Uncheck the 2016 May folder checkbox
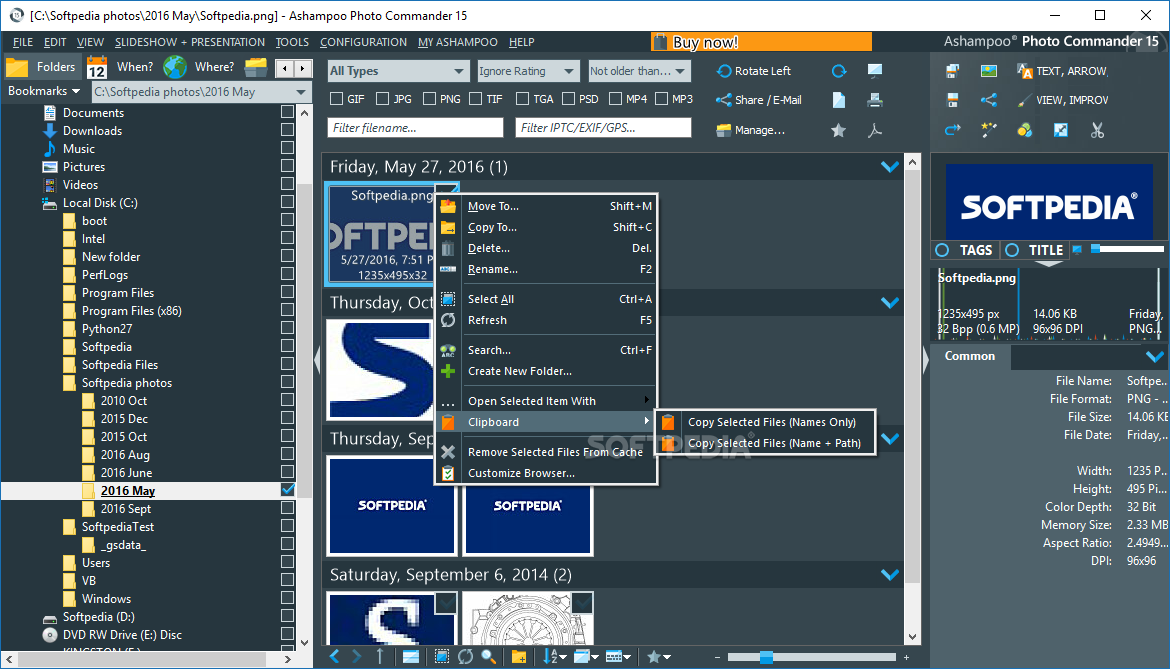Screen dimensions: 1170x669 pos(287,489)
